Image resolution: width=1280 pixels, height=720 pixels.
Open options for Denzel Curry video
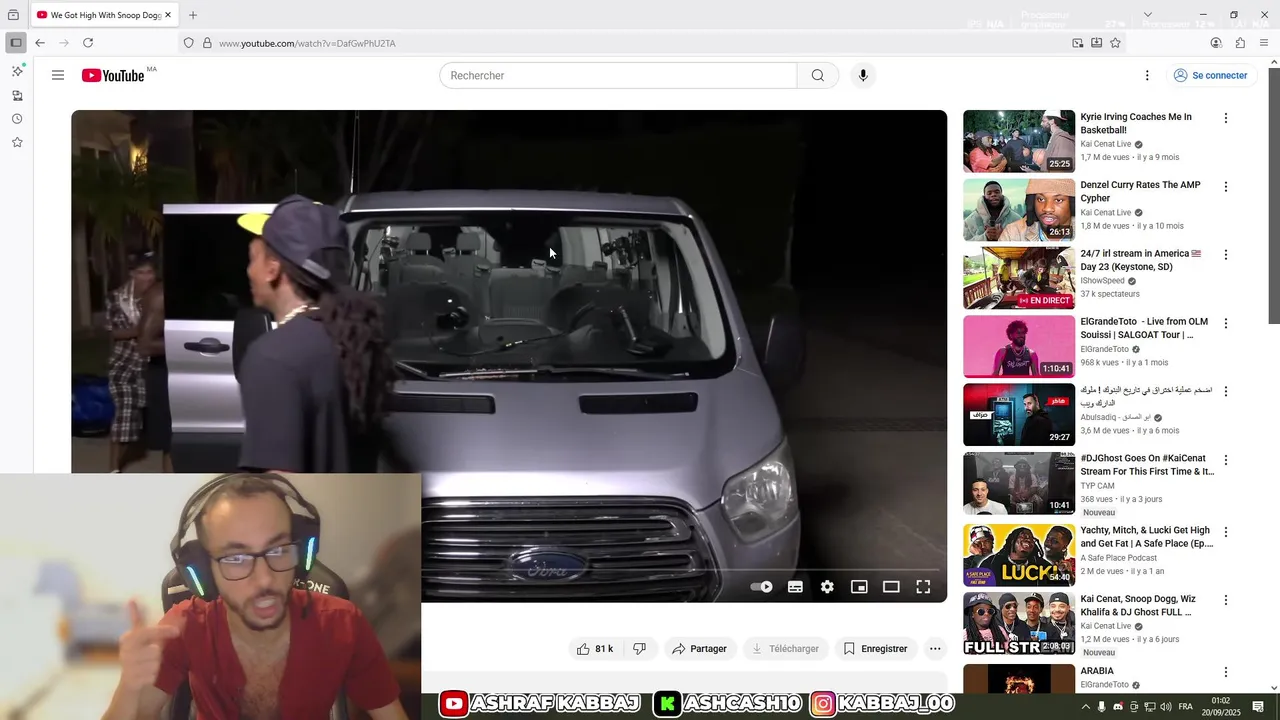pos(1226,187)
